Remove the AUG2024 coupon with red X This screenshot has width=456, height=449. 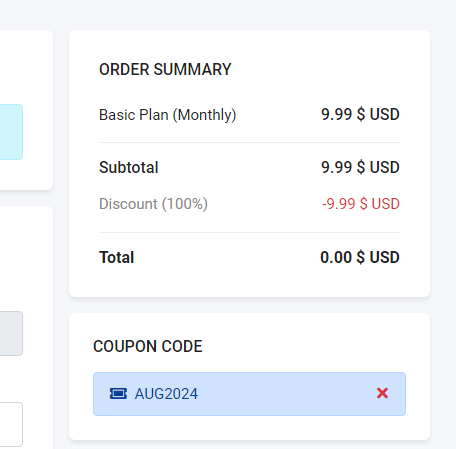pyautogui.click(x=382, y=393)
